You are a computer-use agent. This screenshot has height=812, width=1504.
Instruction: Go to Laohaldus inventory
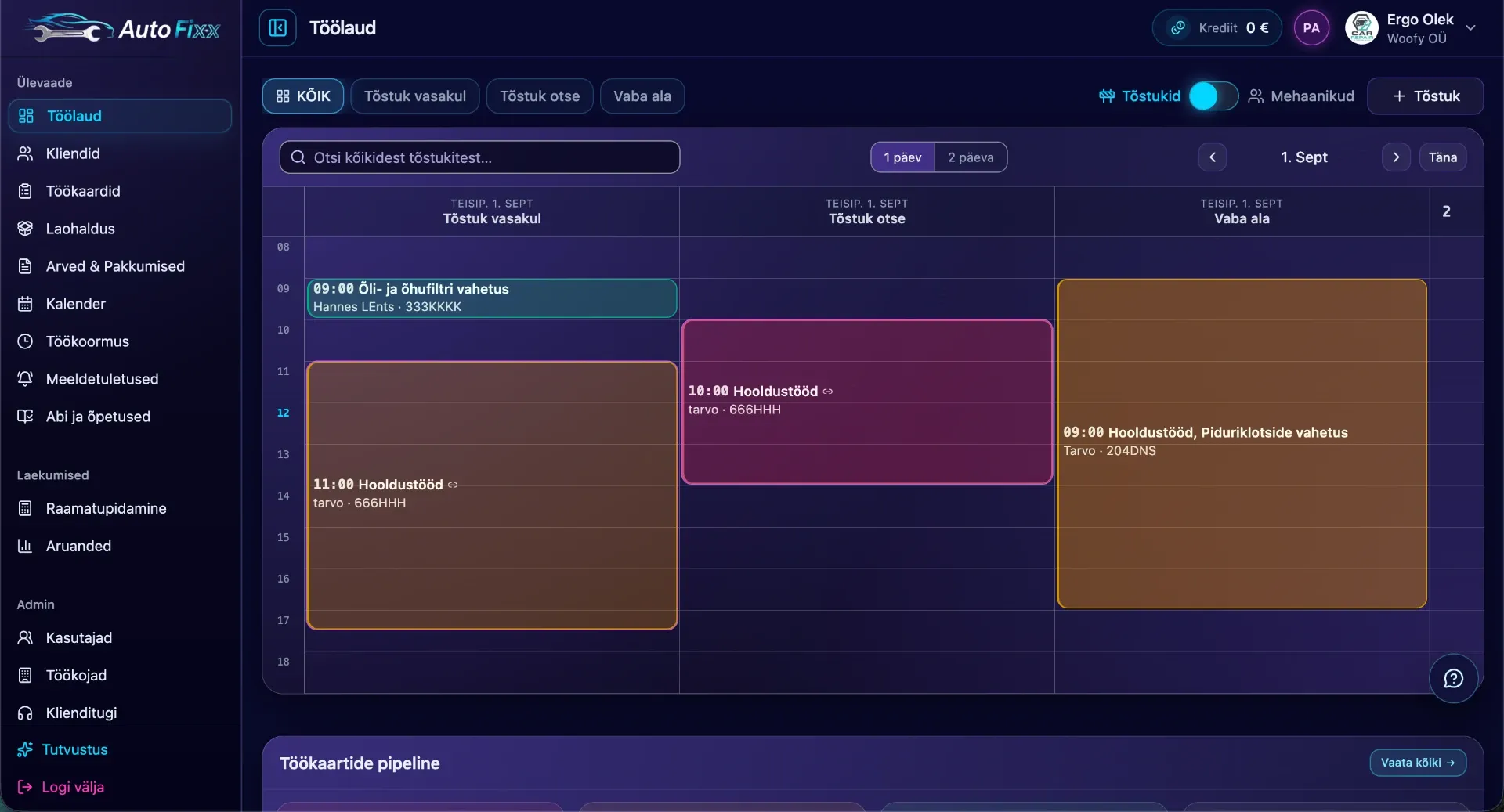[120, 229]
